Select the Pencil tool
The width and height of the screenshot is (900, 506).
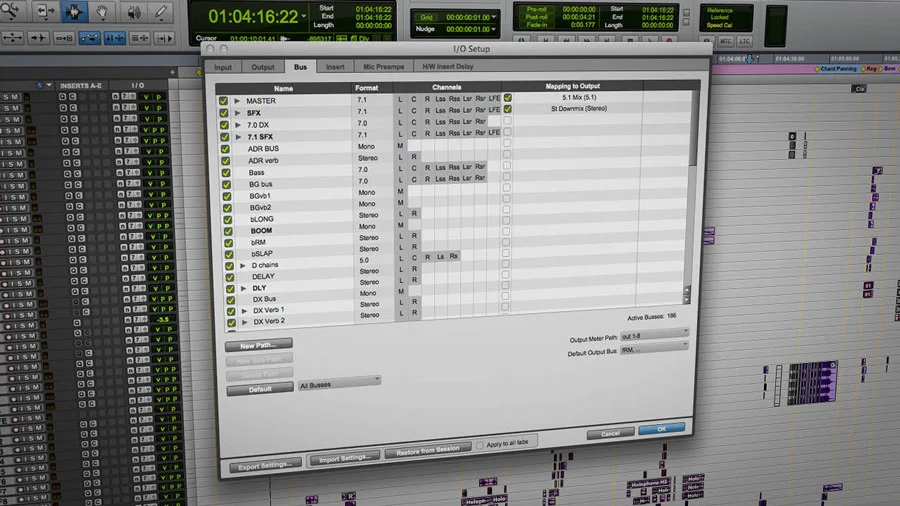click(161, 11)
